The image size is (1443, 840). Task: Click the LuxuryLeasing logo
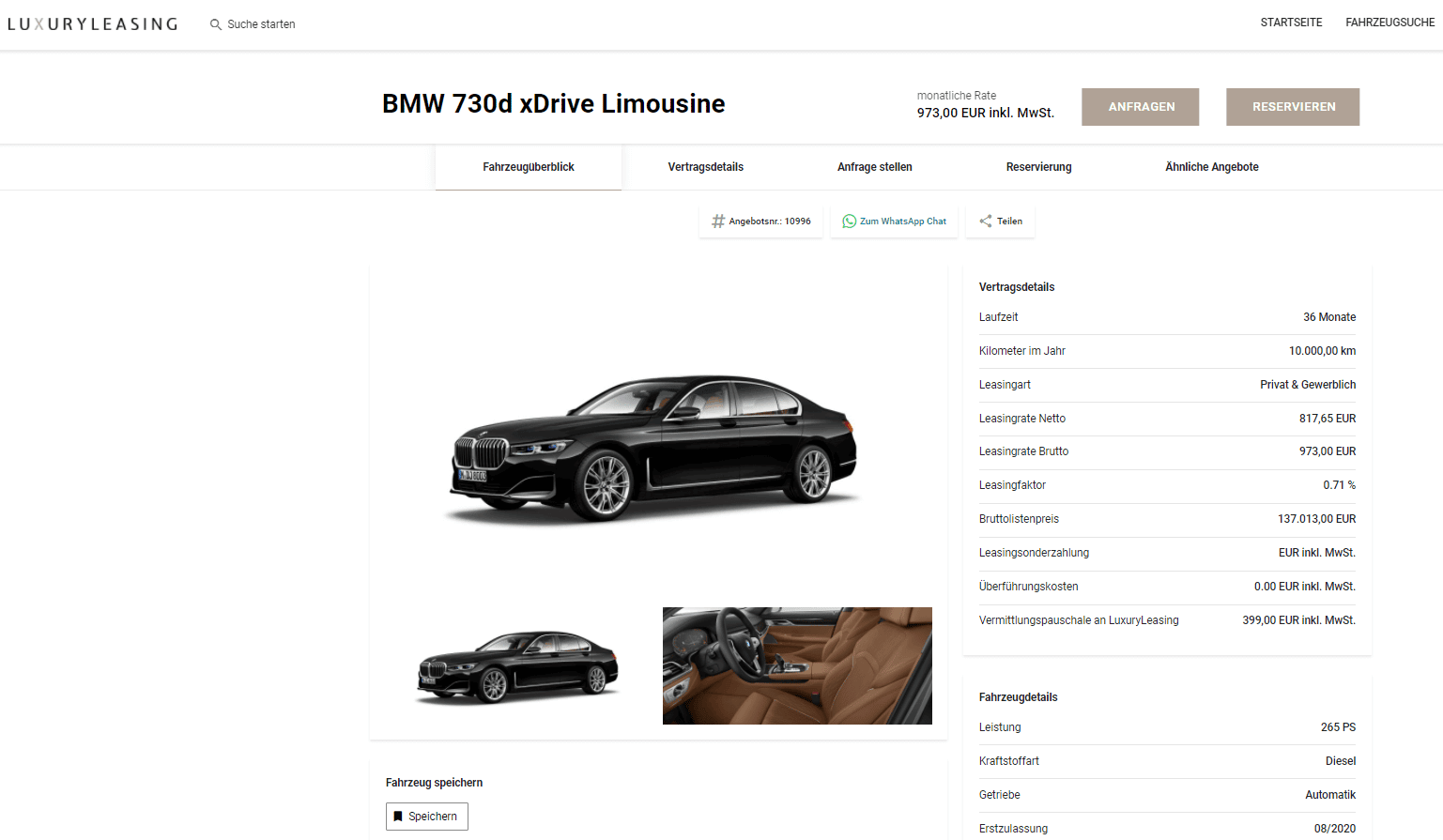point(92,24)
